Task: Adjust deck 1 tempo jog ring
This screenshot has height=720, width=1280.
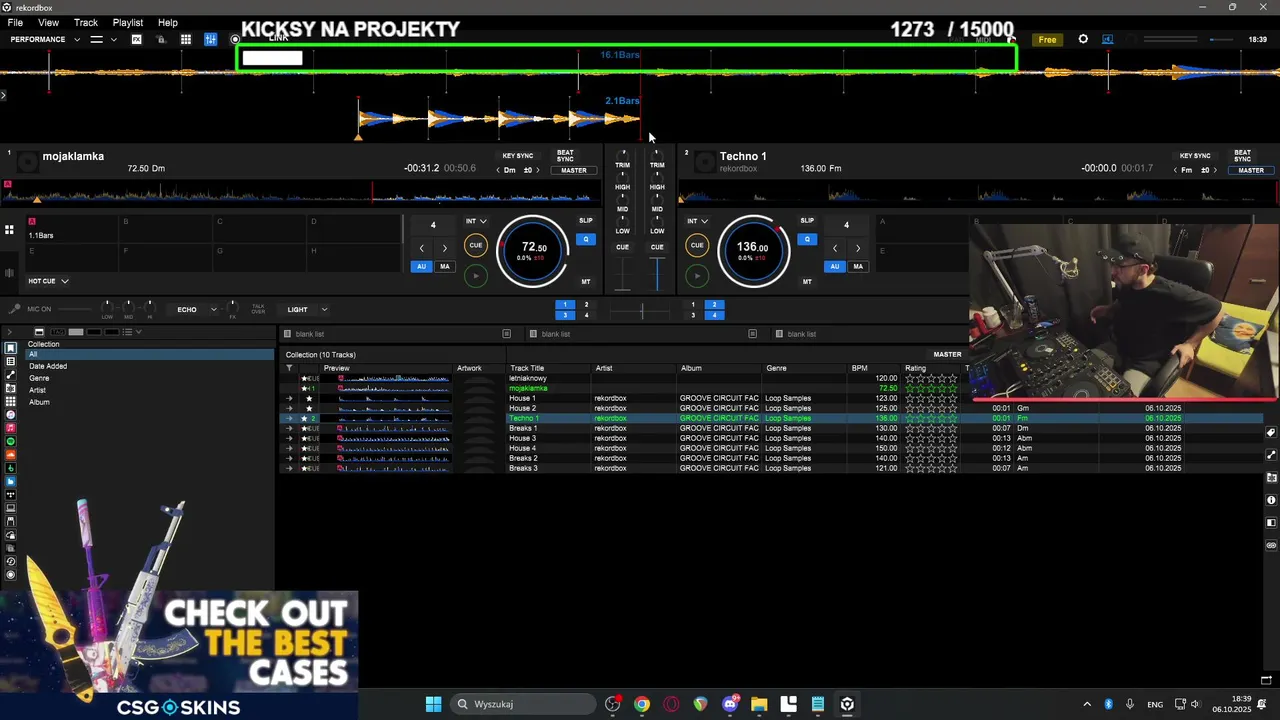Action: pyautogui.click(x=532, y=250)
